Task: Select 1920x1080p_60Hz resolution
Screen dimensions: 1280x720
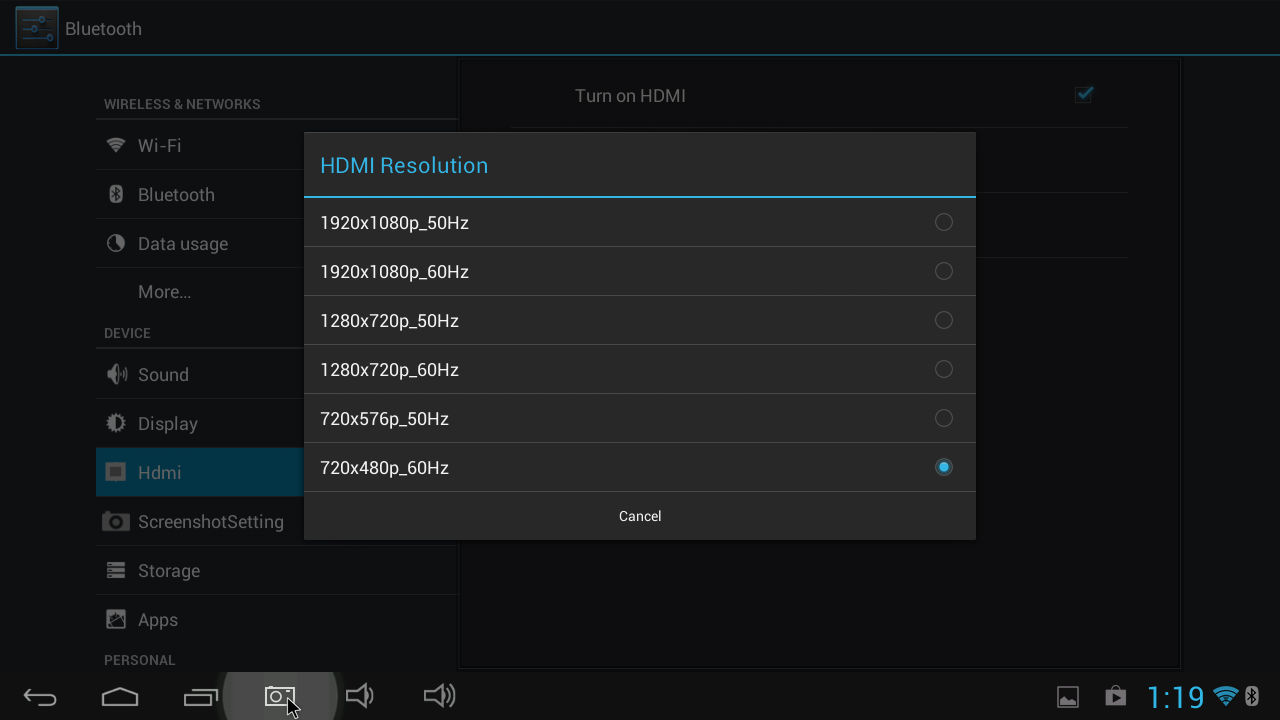Action: click(639, 271)
